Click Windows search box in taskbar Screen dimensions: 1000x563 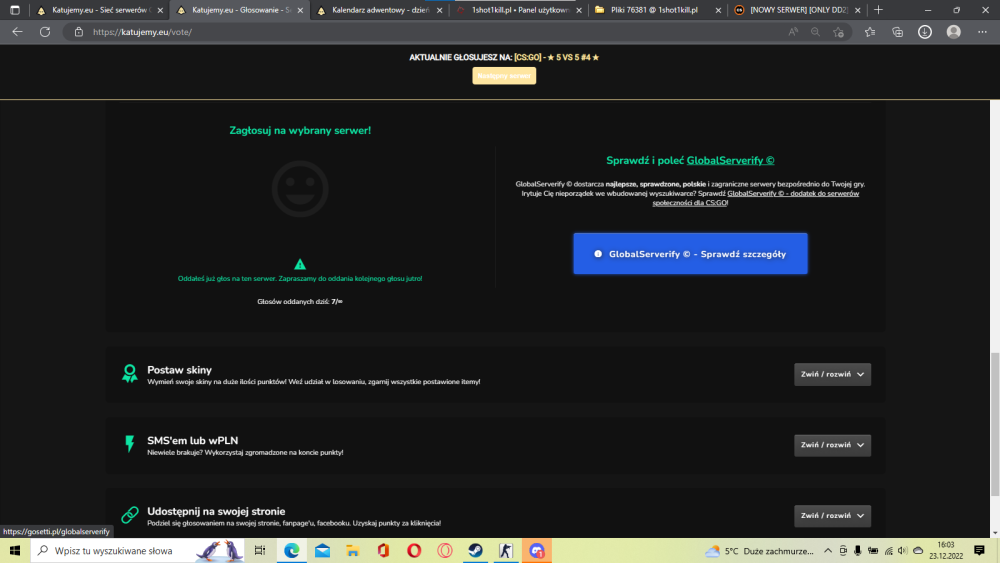[x=137, y=550]
